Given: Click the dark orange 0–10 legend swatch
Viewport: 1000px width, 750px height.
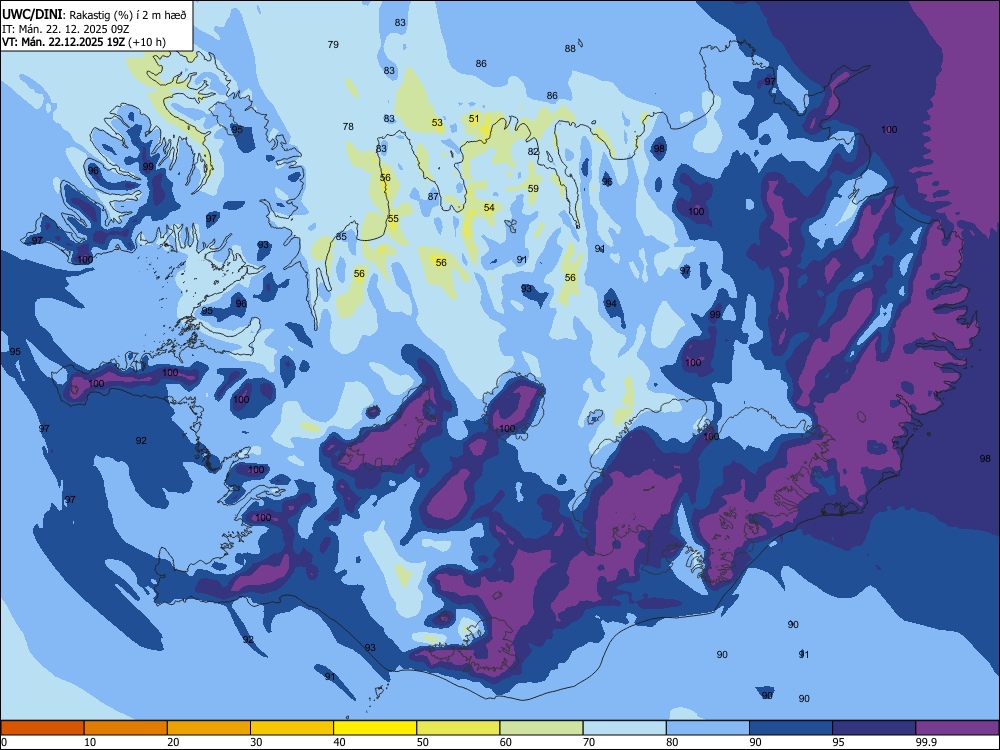Looking at the screenshot, I should 42,728.
